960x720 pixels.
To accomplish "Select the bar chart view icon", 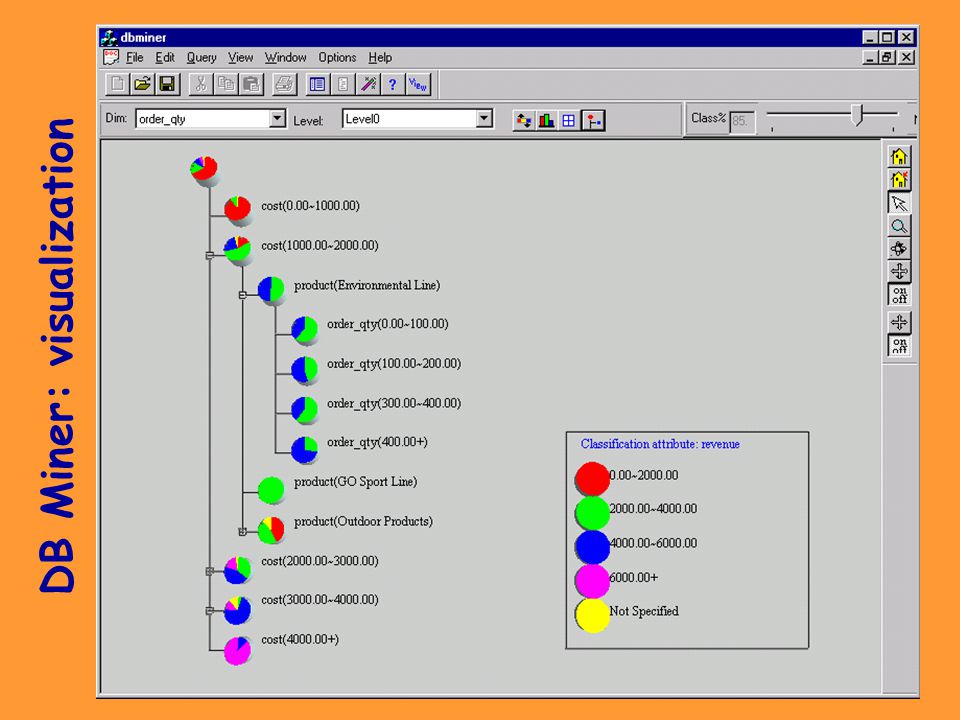I will tap(546, 121).
